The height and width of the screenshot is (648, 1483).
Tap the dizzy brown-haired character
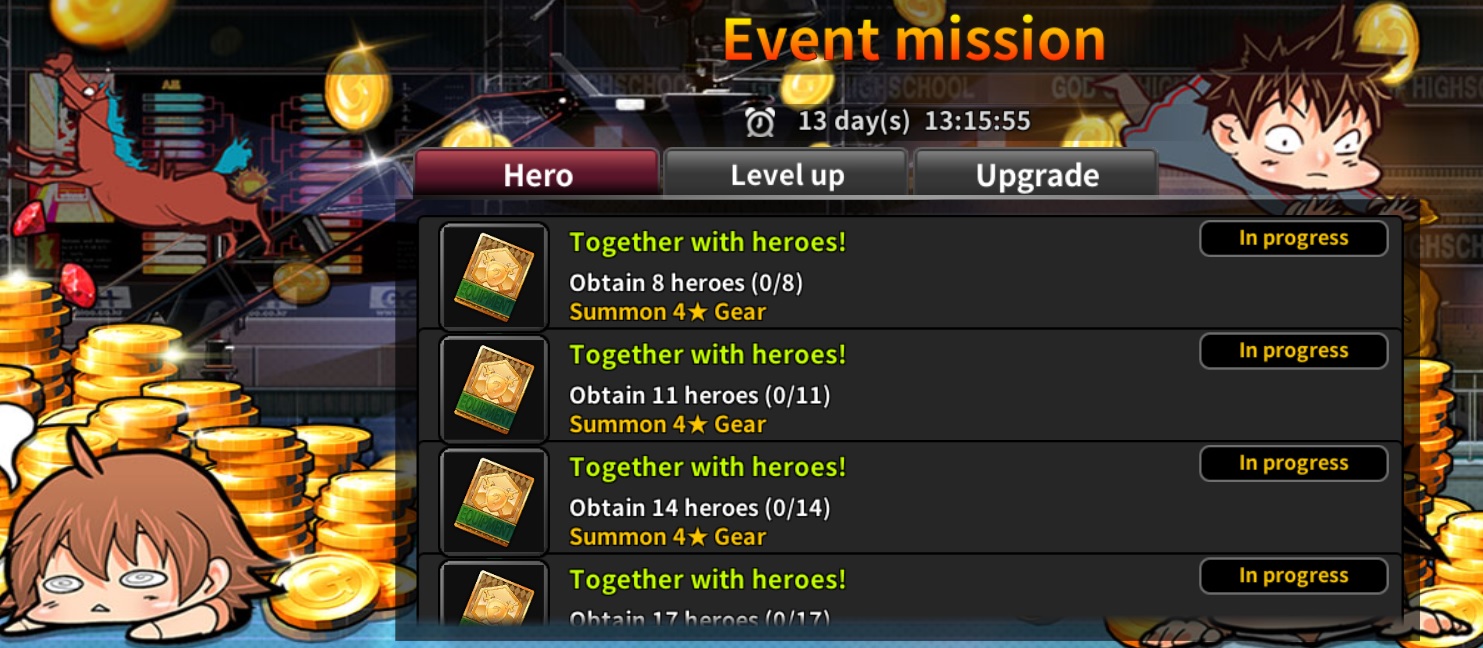pyautogui.click(x=130, y=540)
